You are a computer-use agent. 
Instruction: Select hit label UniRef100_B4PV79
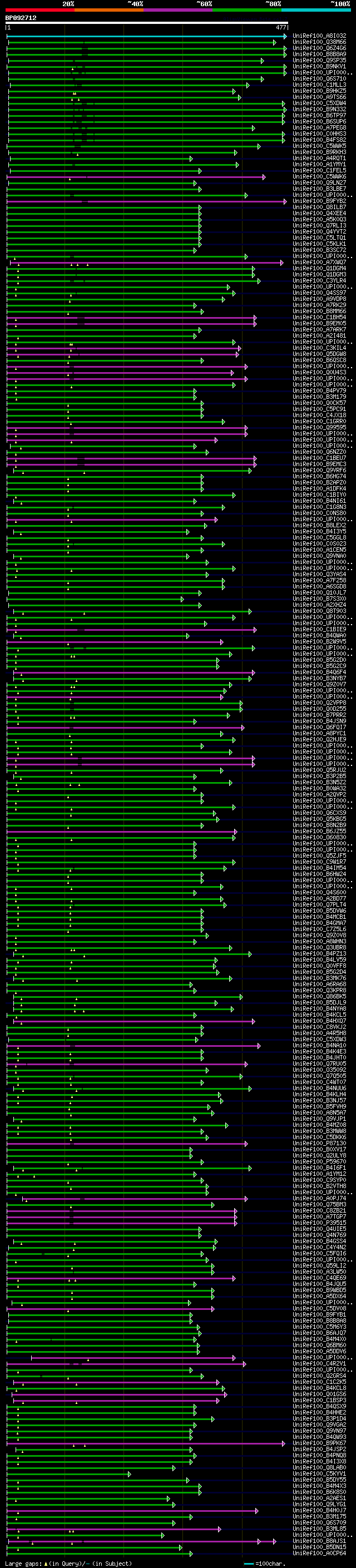point(319,391)
